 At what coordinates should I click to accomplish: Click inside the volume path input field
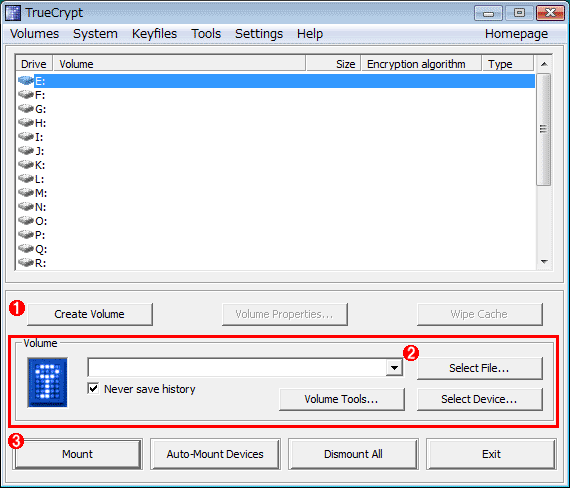click(x=237, y=368)
